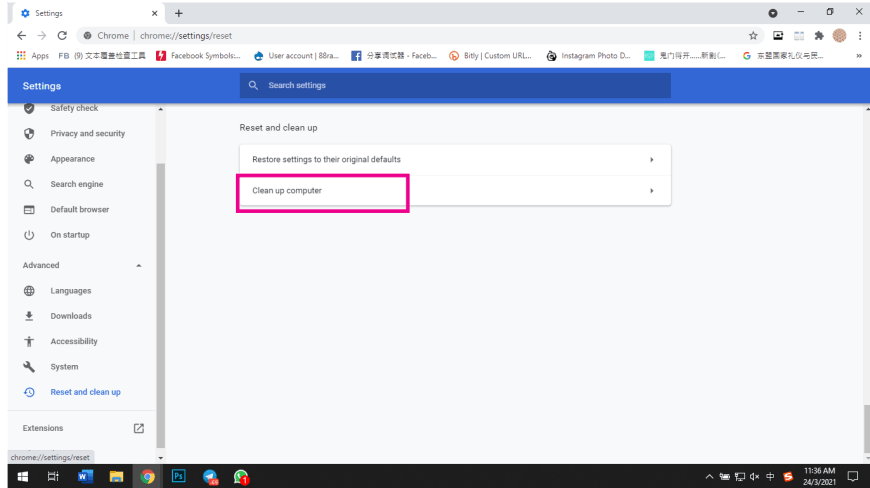Collapse the Advanced settings section
Viewport: 870px width, 488px height.
point(138,265)
